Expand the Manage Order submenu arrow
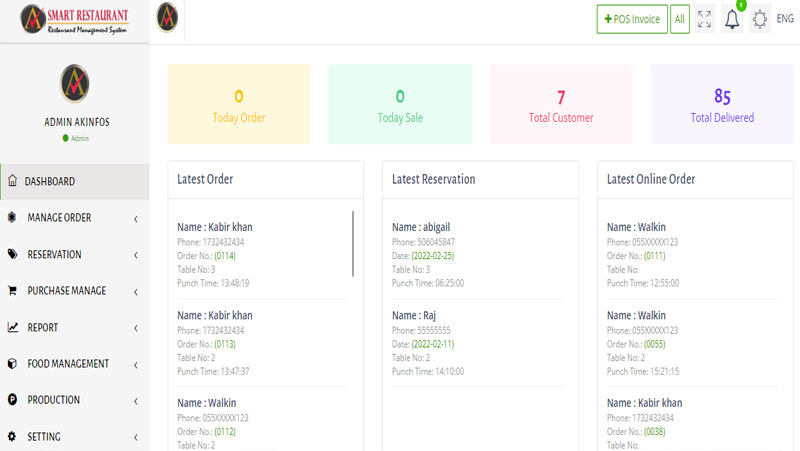The height and width of the screenshot is (451, 800). point(135,218)
